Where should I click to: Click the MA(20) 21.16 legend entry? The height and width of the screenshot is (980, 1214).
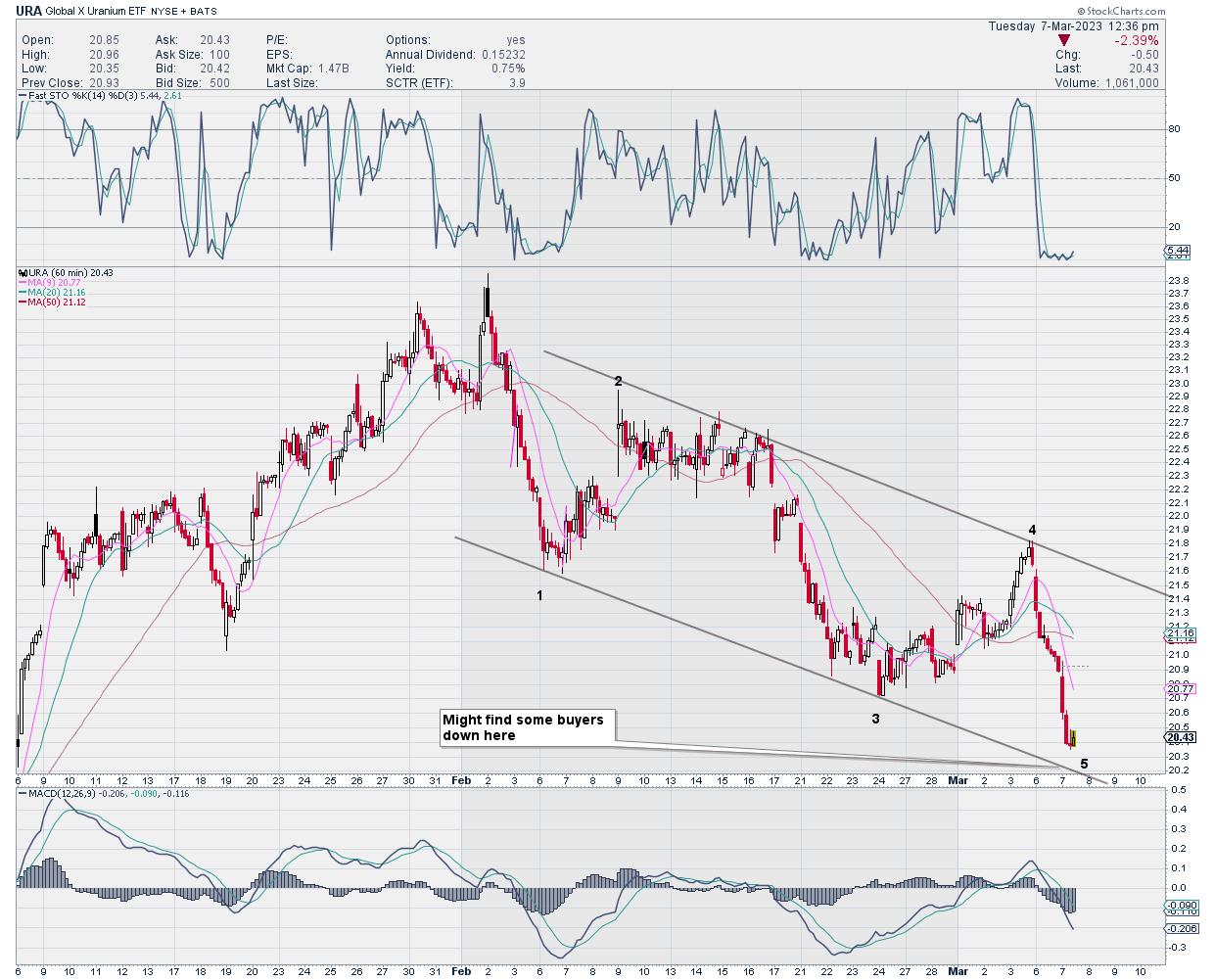(x=54, y=292)
